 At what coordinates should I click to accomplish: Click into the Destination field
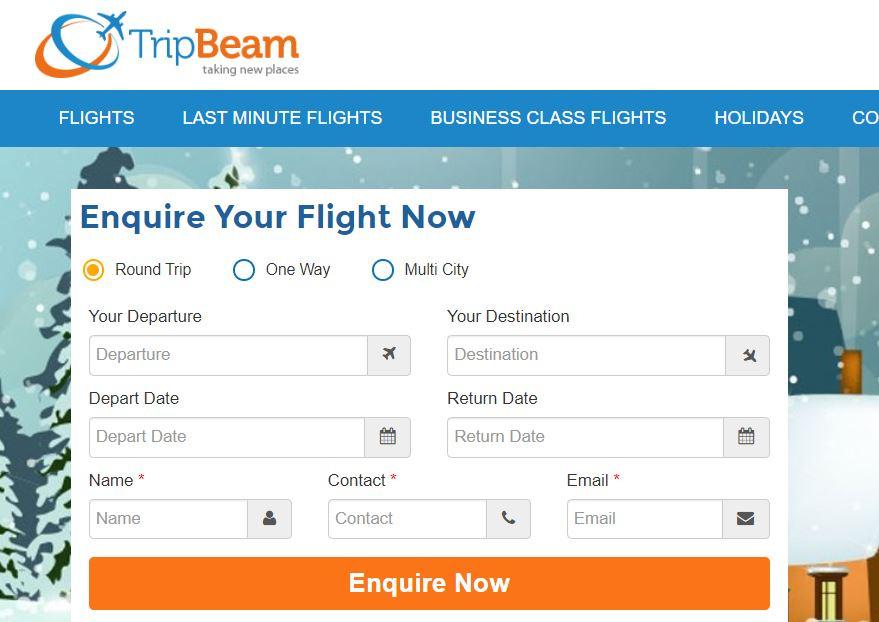(x=586, y=355)
